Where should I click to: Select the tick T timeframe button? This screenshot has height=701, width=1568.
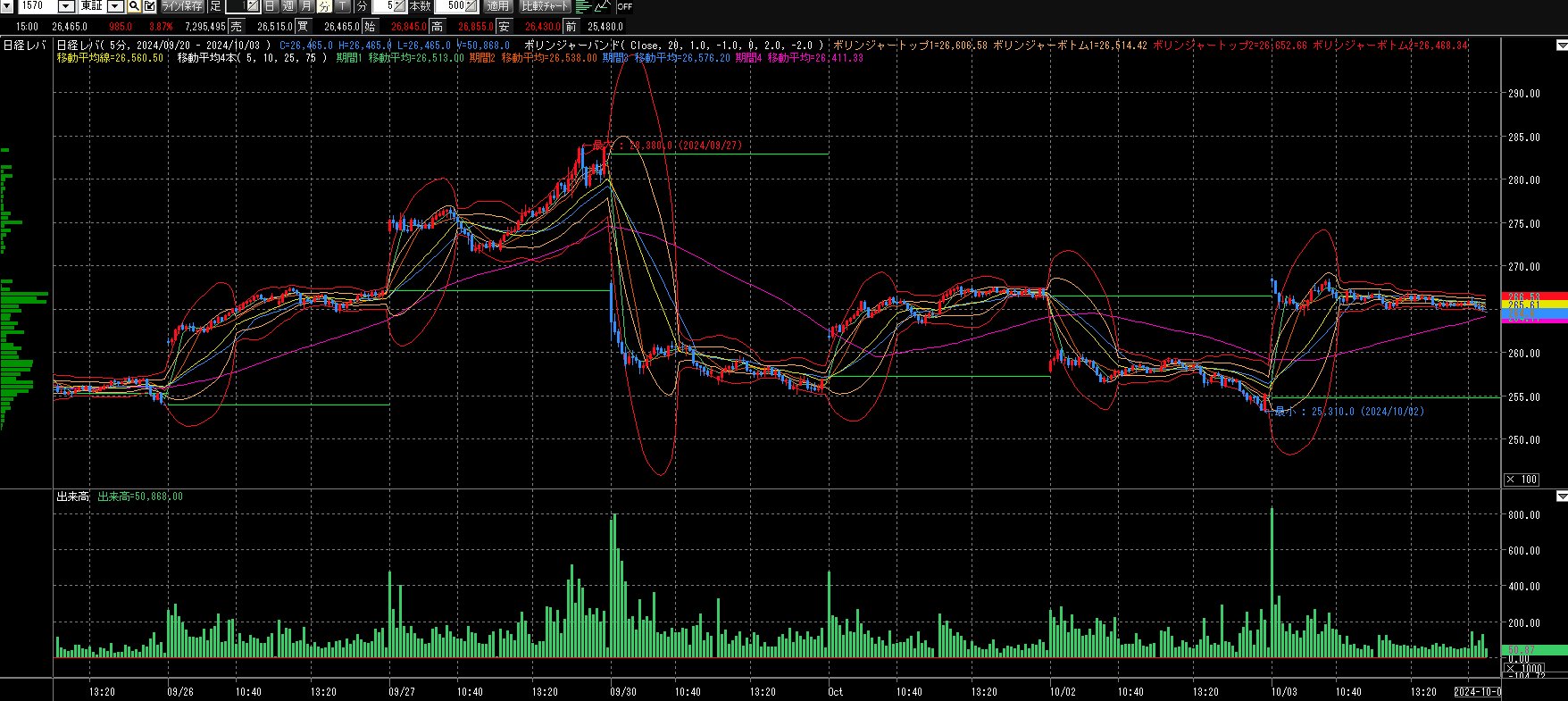point(343,6)
